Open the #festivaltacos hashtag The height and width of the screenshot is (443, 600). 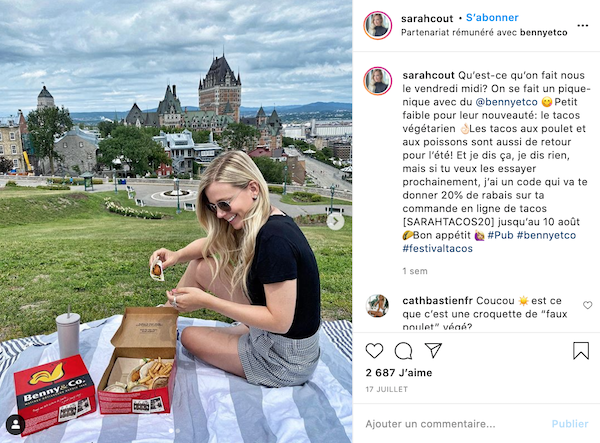point(437,249)
